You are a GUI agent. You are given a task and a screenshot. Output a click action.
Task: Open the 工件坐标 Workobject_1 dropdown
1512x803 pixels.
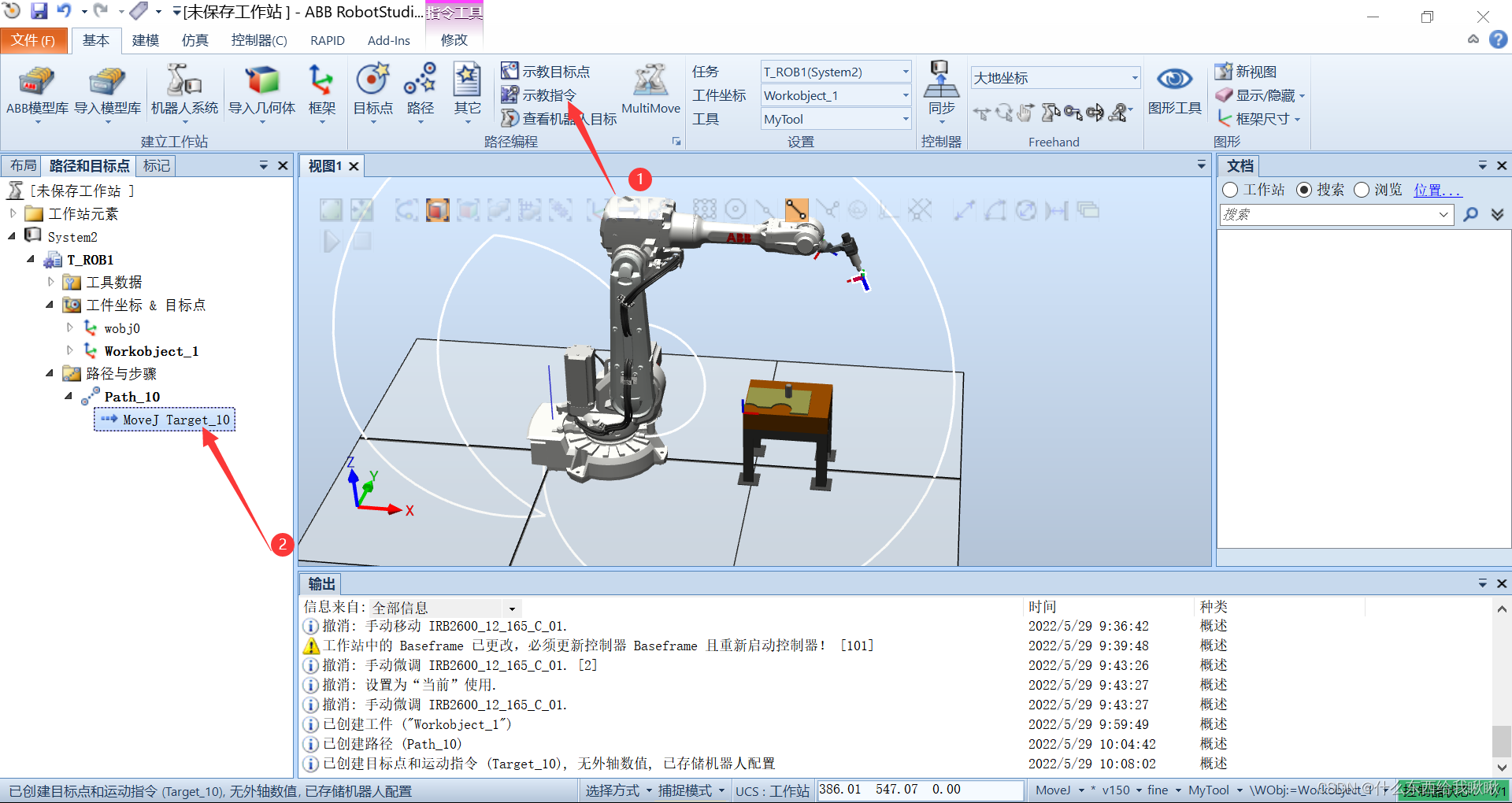(x=836, y=95)
